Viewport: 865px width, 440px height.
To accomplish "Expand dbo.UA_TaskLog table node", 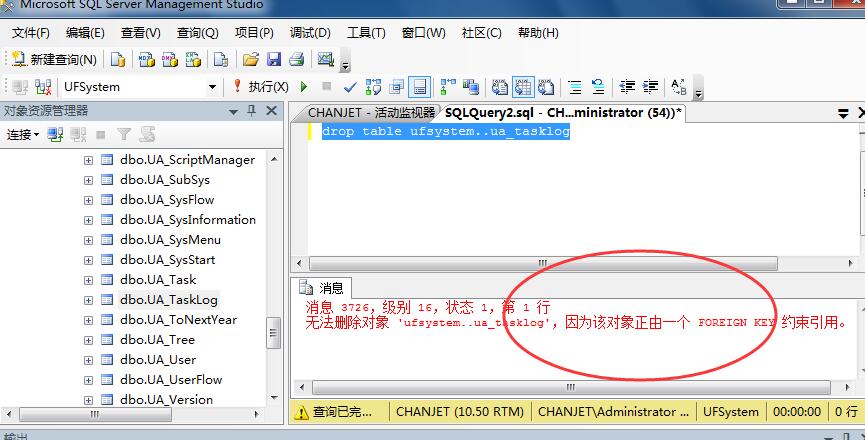I will pos(88,300).
